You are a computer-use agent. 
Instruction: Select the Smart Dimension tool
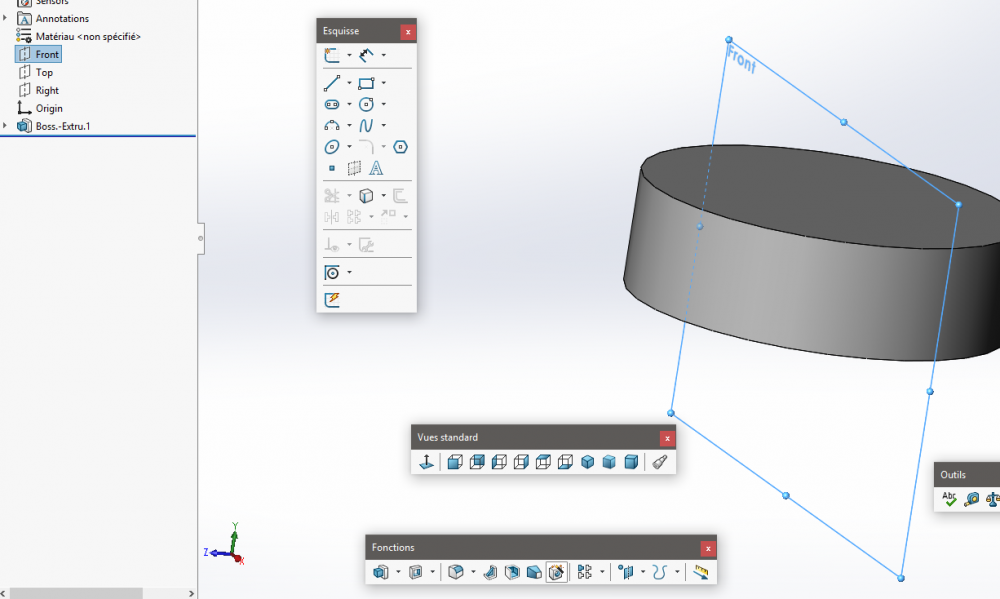[x=366, y=55]
